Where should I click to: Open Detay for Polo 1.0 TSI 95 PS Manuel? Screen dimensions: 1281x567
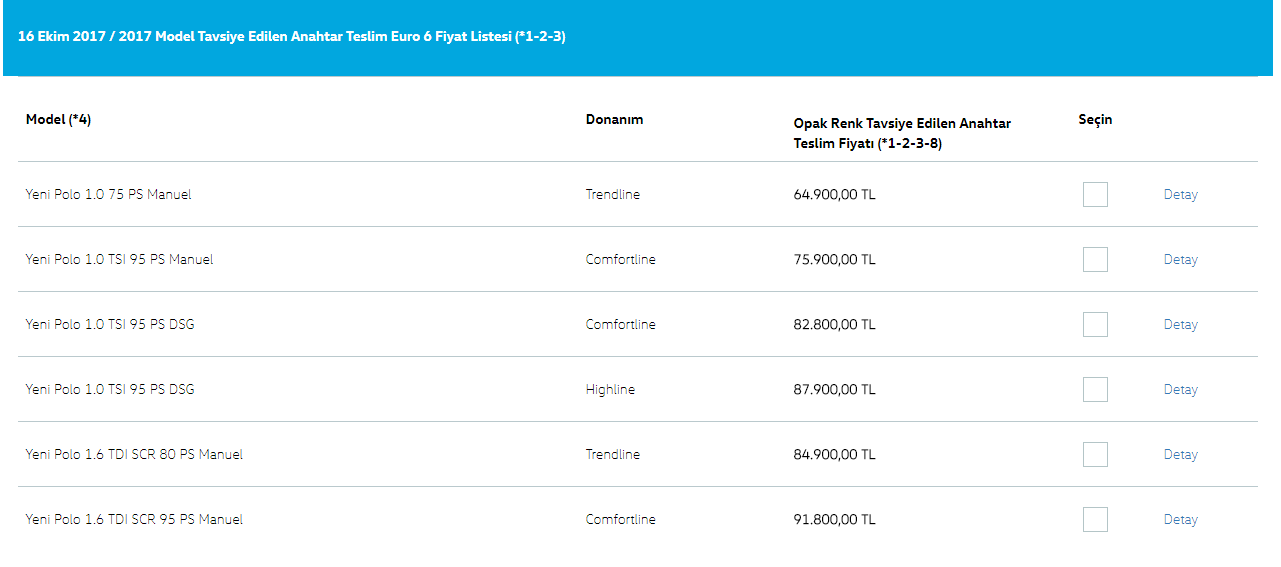click(1180, 260)
